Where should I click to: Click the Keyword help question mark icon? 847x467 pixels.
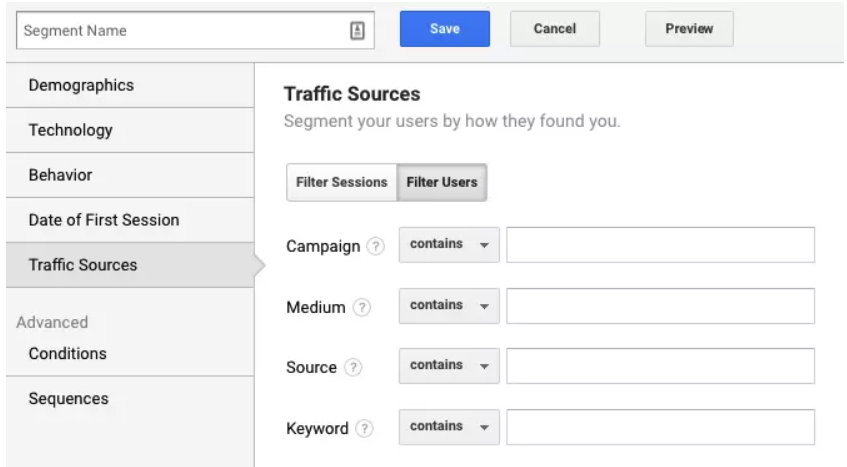(365, 428)
